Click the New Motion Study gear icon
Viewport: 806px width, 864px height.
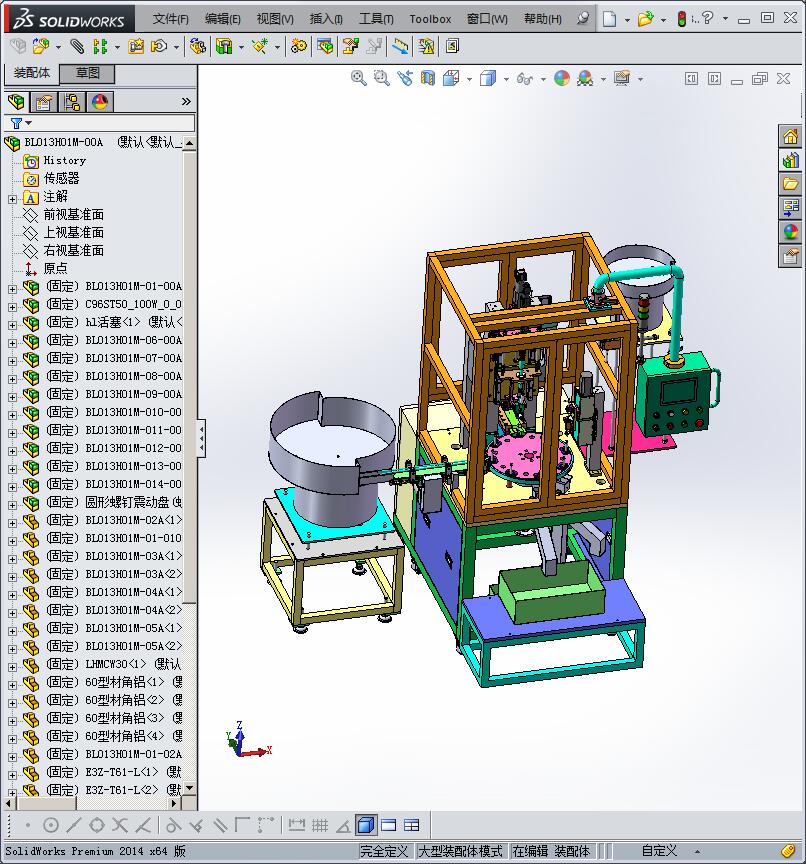pos(299,47)
